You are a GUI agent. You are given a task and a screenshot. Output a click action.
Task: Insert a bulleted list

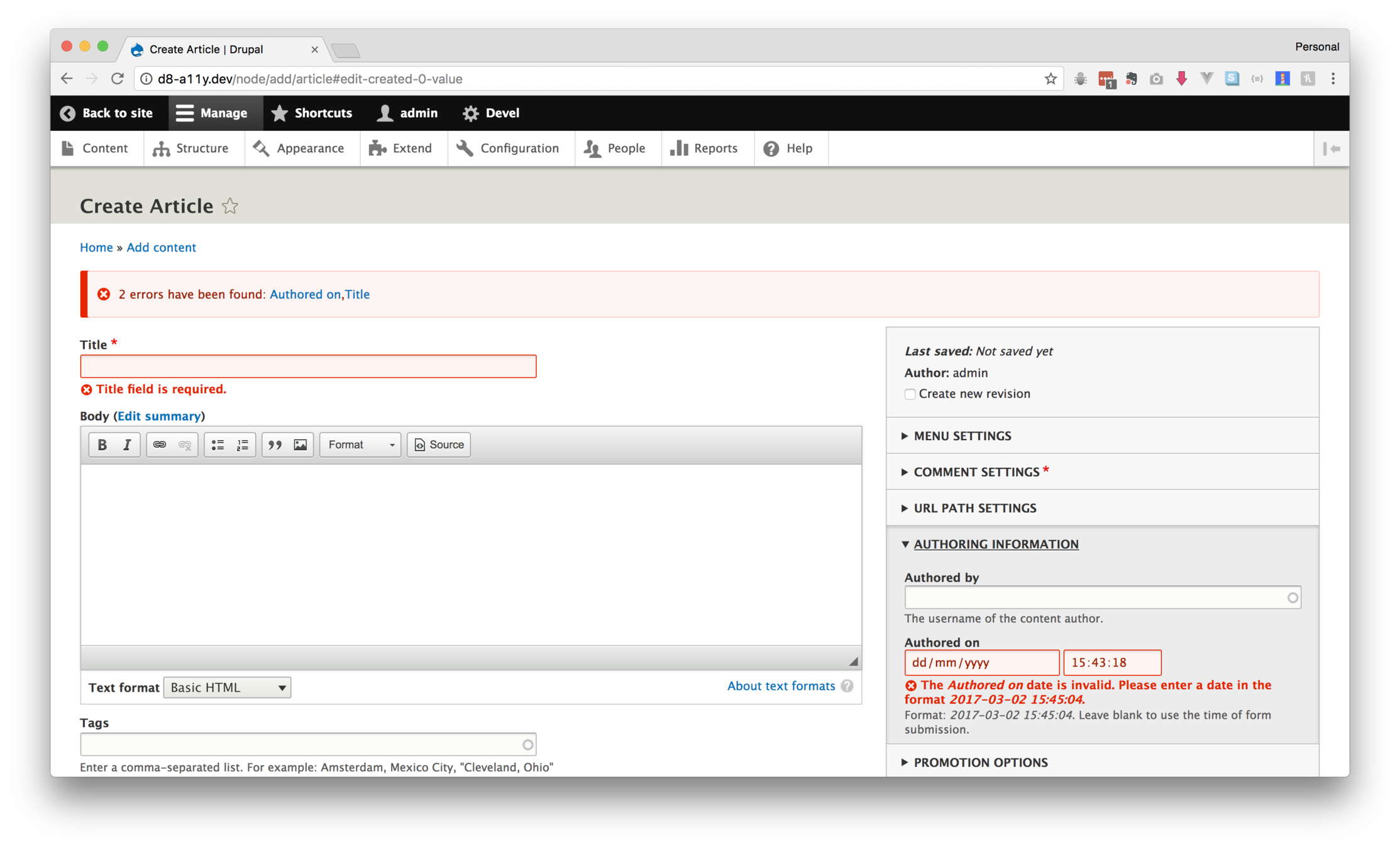pyautogui.click(x=218, y=445)
